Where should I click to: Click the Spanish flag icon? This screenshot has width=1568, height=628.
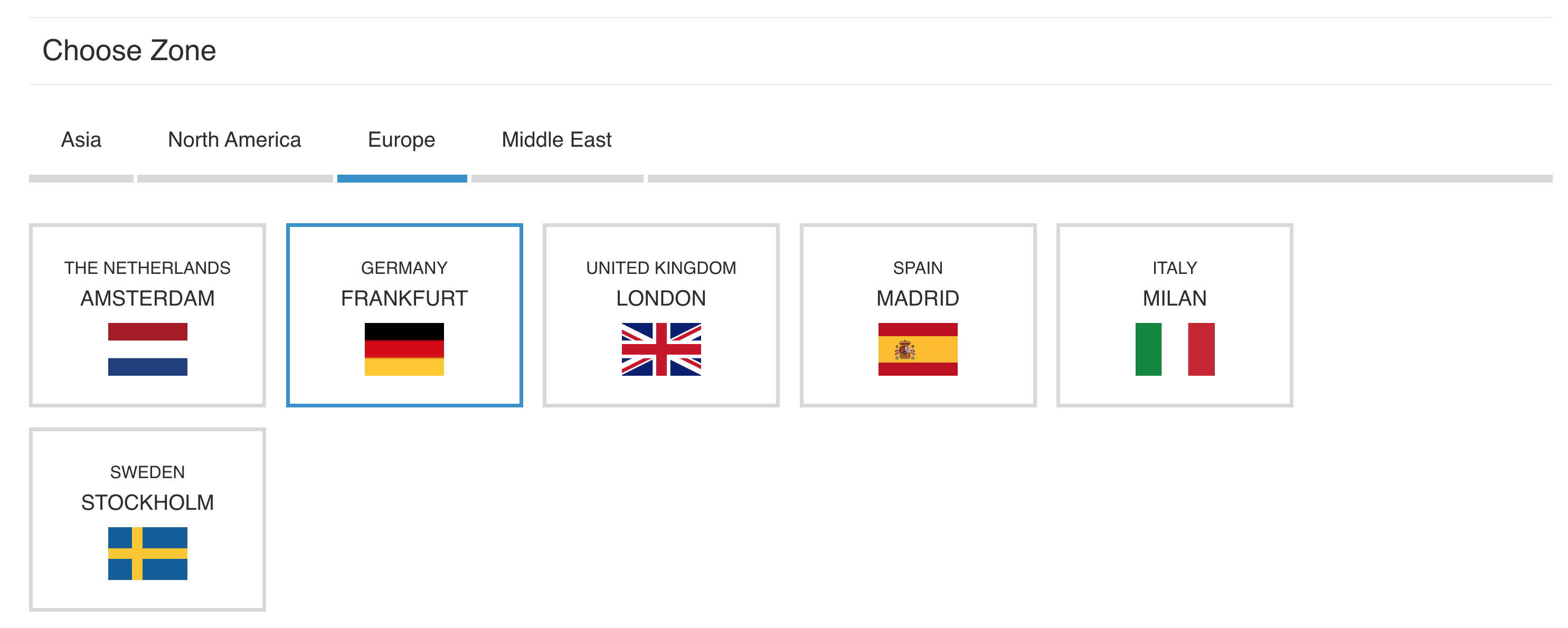pos(917,349)
